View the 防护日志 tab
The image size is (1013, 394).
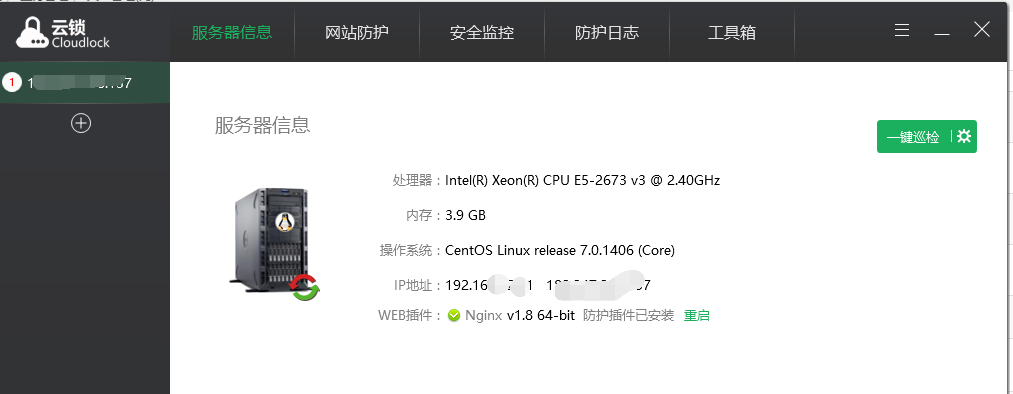(x=607, y=32)
